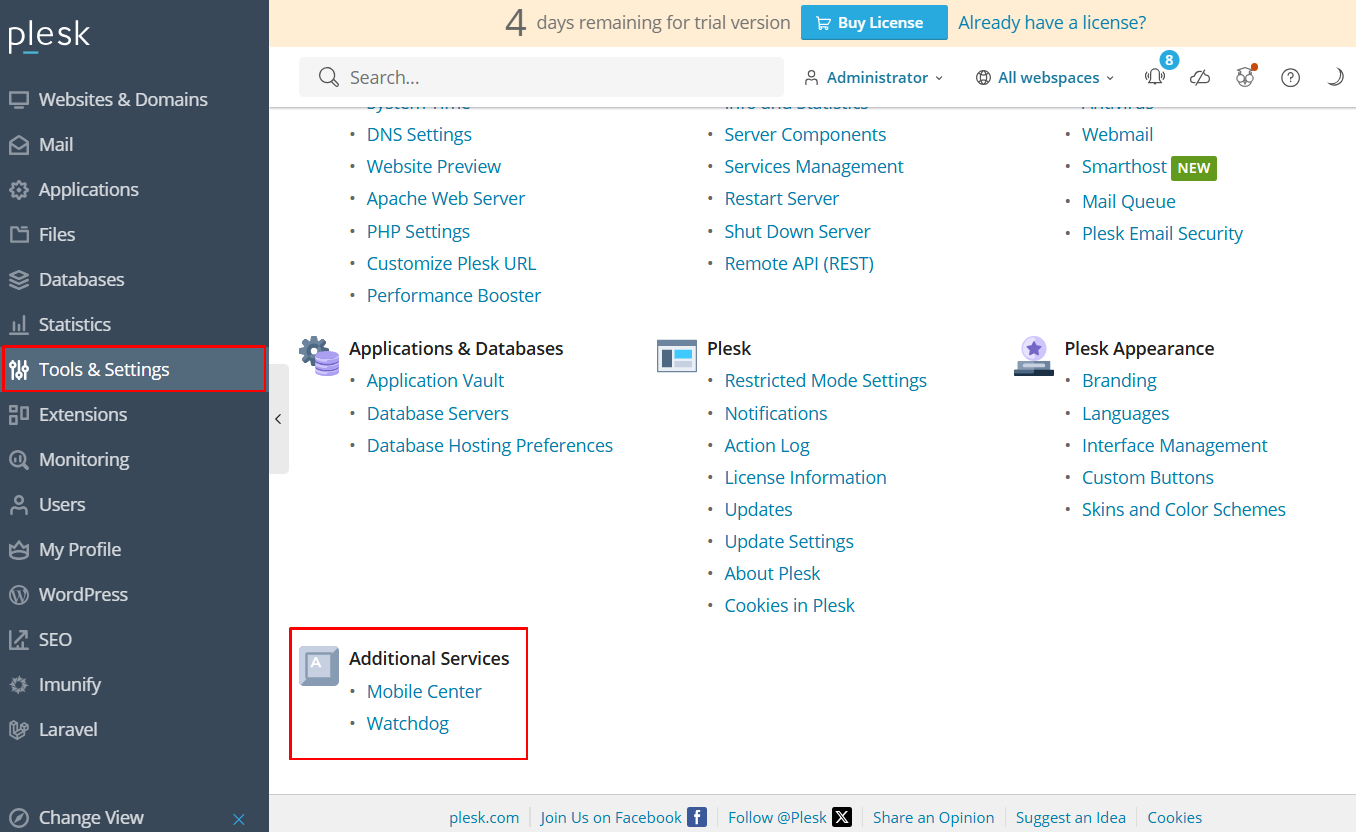Click the Laravel logo icon in sidebar
1356x832 pixels.
(x=19, y=730)
